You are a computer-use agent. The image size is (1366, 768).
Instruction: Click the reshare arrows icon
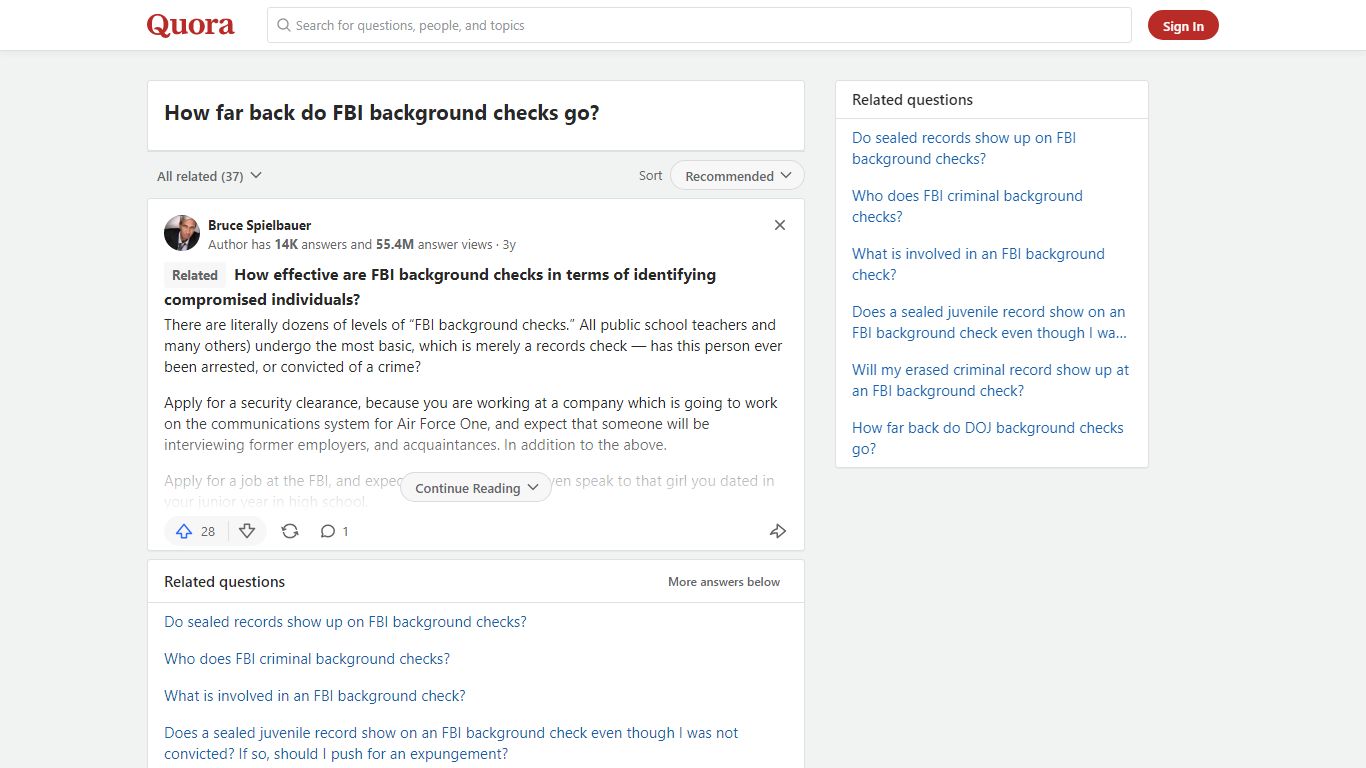pyautogui.click(x=290, y=531)
